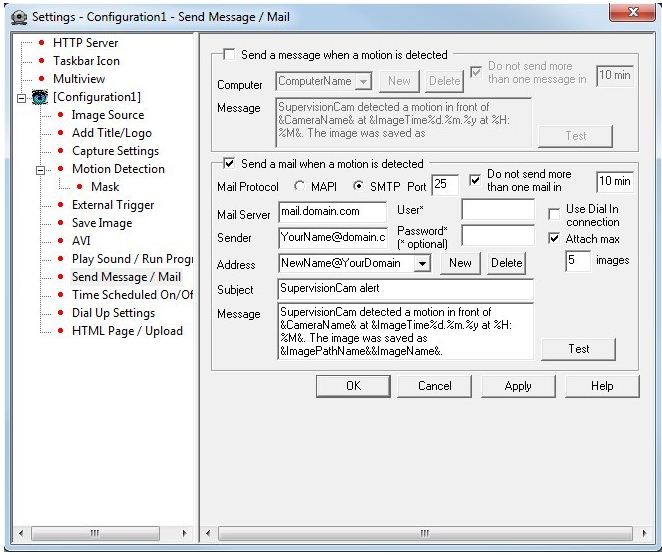Click the red bullet beside Time Scheduled On/Off
This screenshot has width=662, height=555.
click(60, 295)
